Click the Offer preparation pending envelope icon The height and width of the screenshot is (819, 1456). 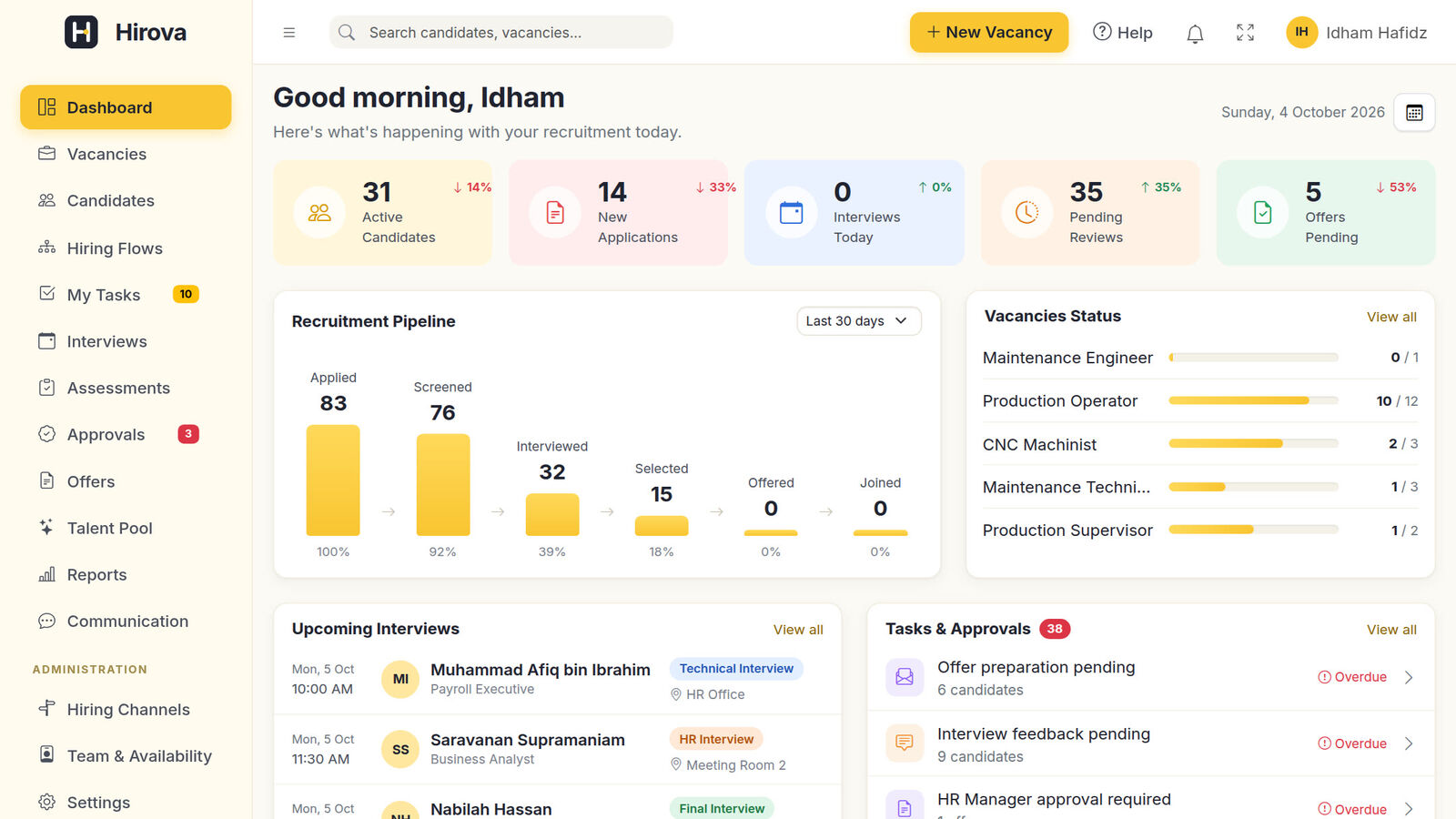pyautogui.click(x=905, y=677)
